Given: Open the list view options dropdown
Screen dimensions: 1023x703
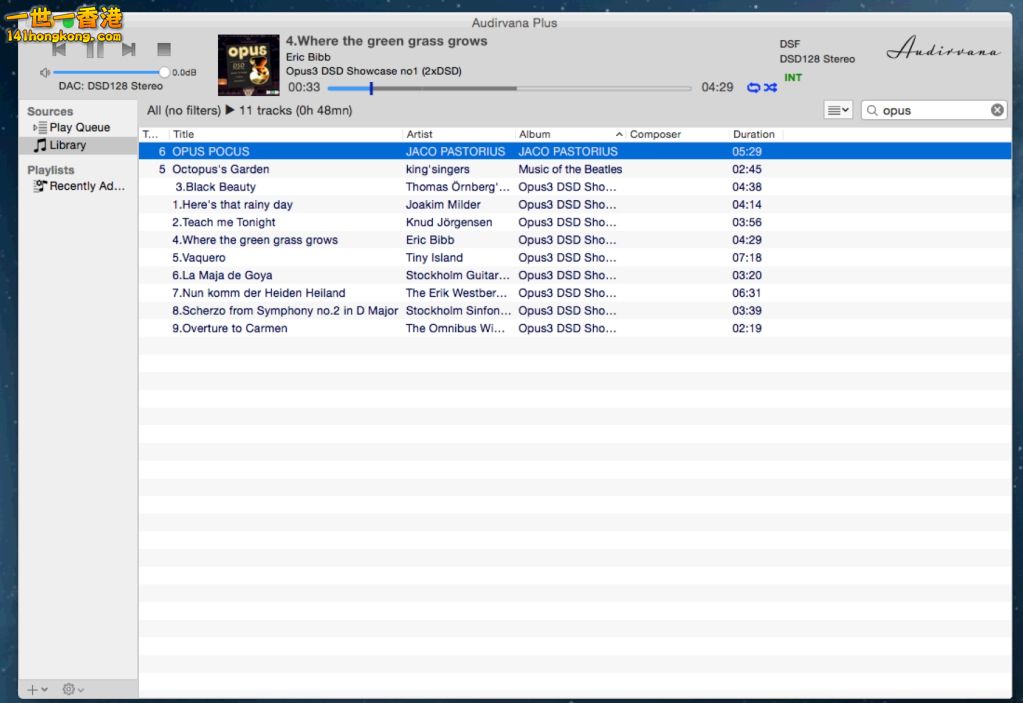Looking at the screenshot, I should (838, 110).
